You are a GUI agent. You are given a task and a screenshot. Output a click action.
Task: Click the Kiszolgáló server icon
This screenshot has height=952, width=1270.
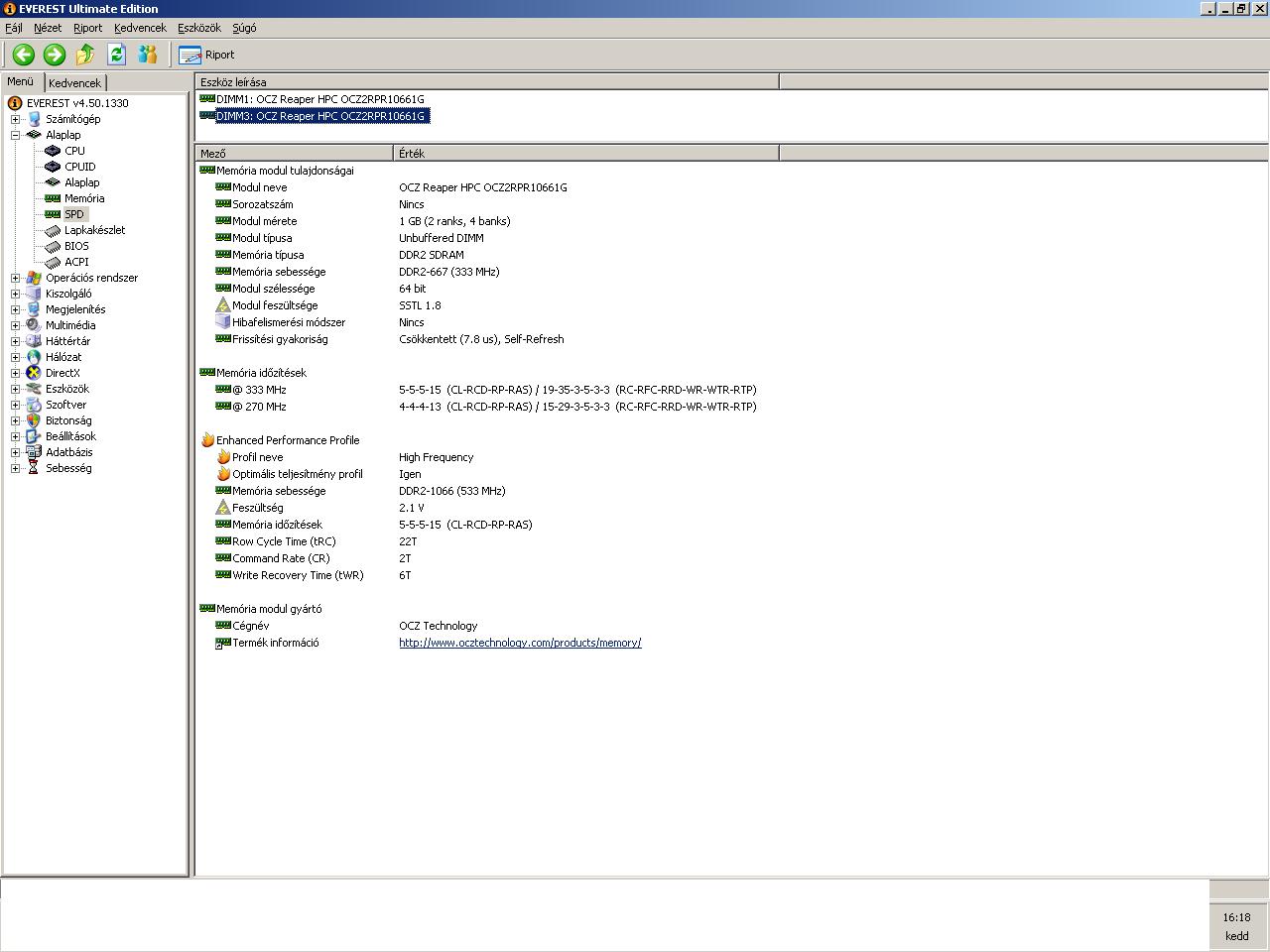(34, 294)
